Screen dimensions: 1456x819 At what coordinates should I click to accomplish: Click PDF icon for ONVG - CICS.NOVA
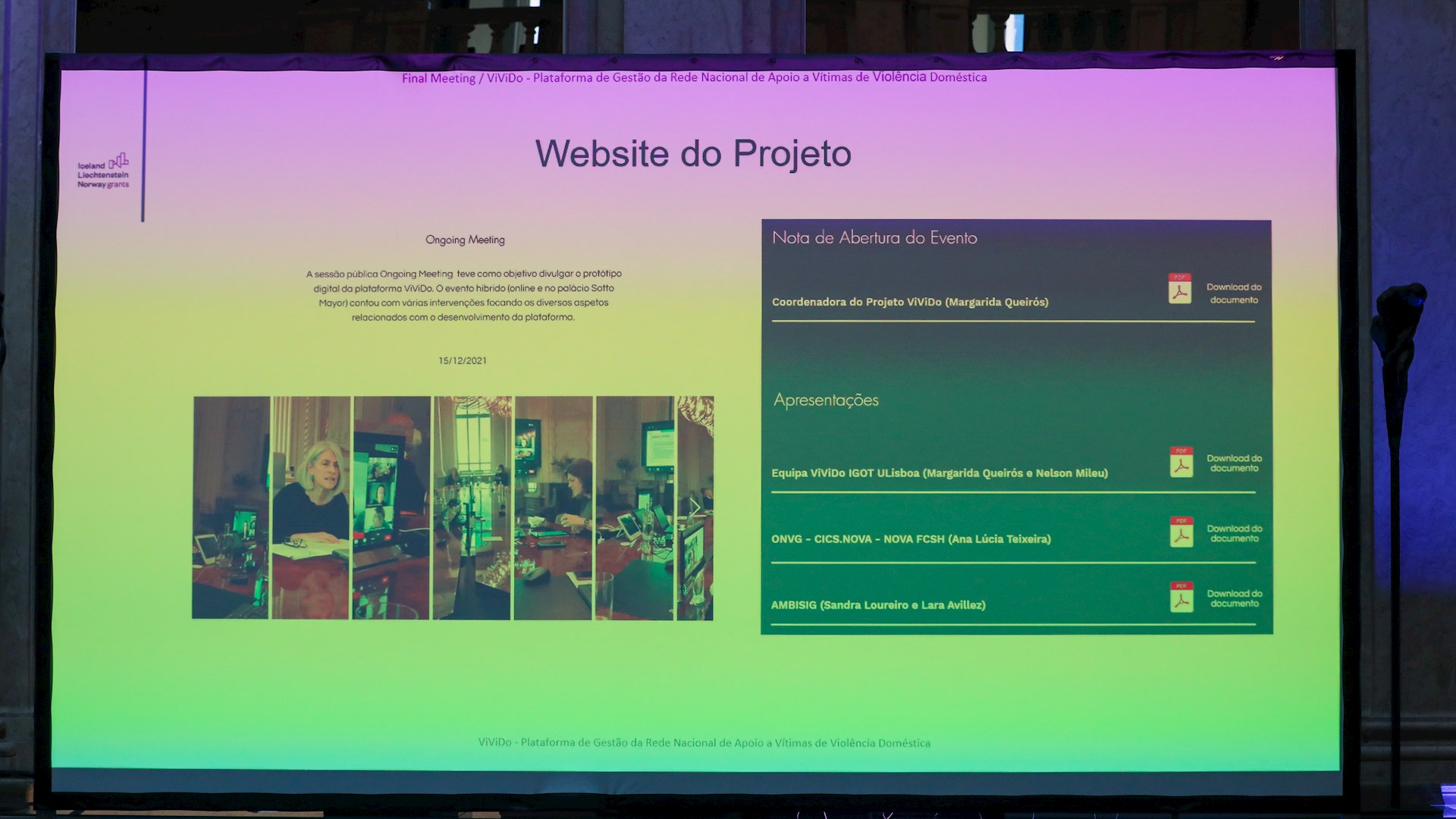coord(1181,532)
